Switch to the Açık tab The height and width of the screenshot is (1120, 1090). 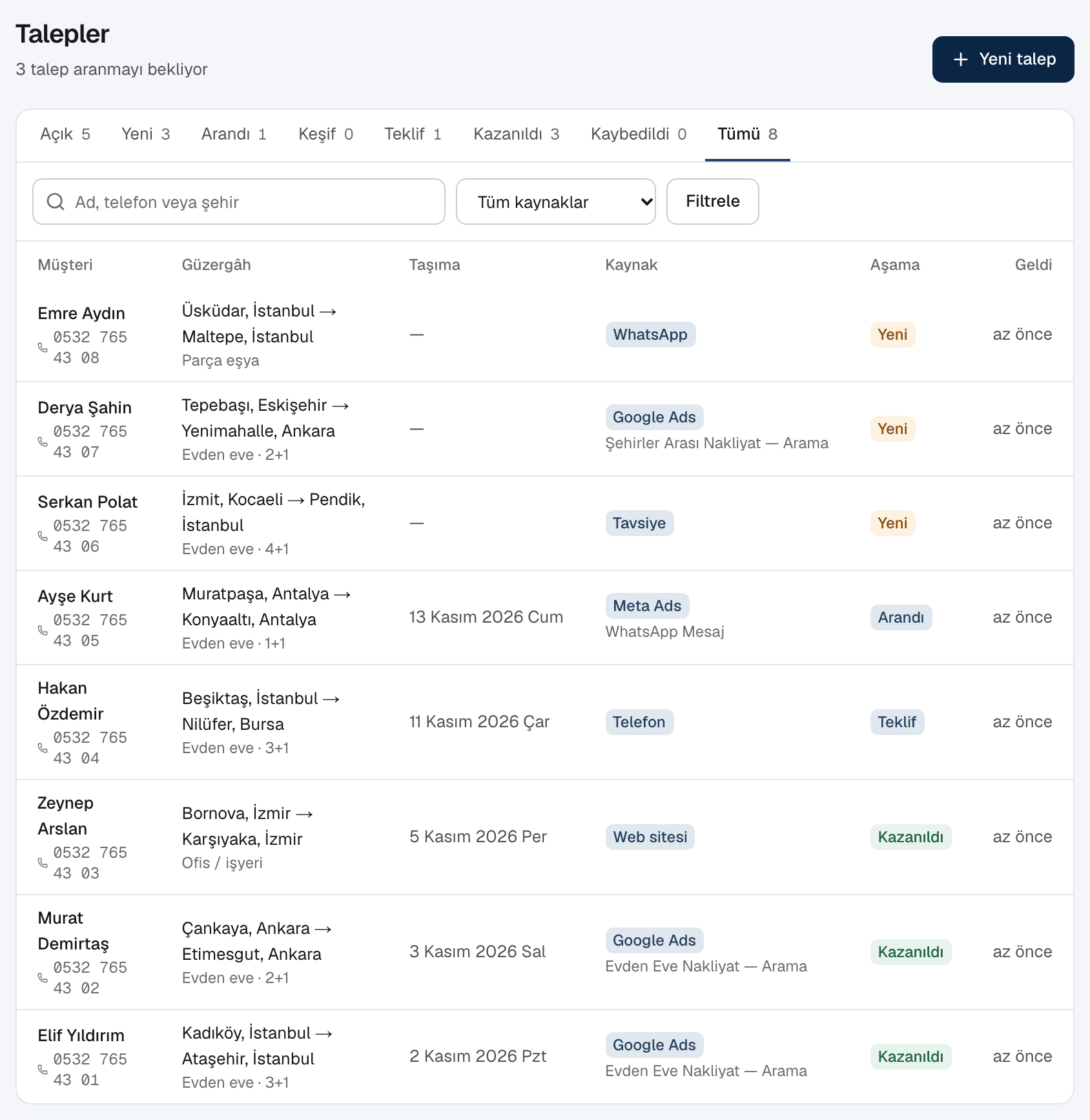point(65,134)
